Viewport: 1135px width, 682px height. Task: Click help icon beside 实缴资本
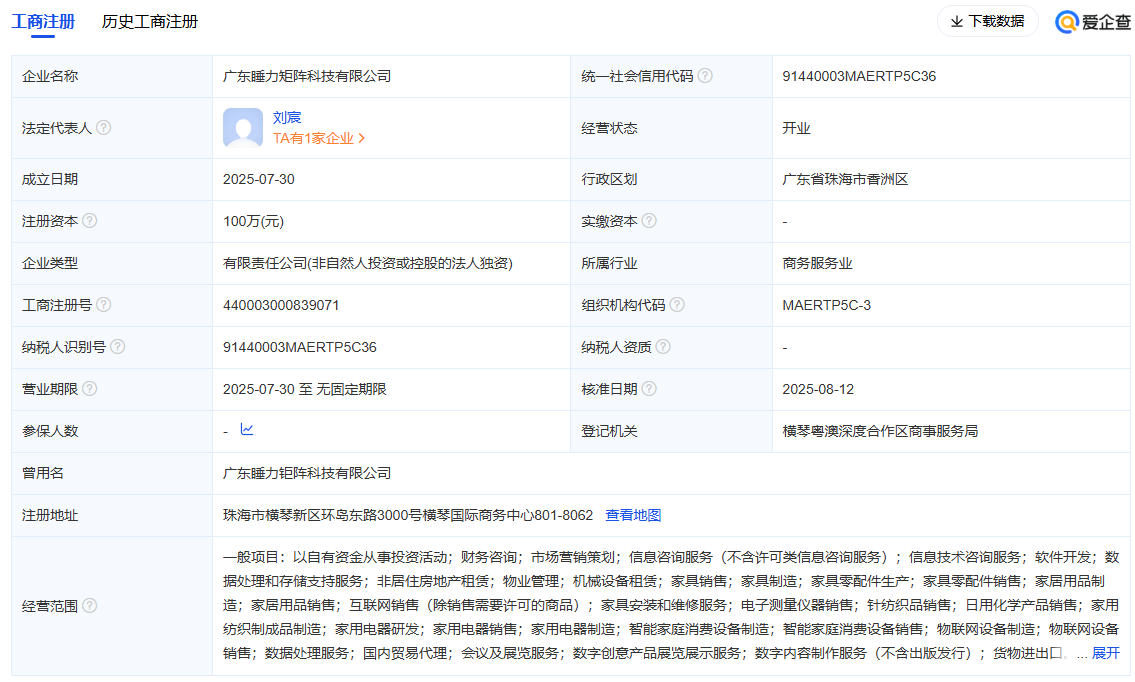(x=650, y=221)
